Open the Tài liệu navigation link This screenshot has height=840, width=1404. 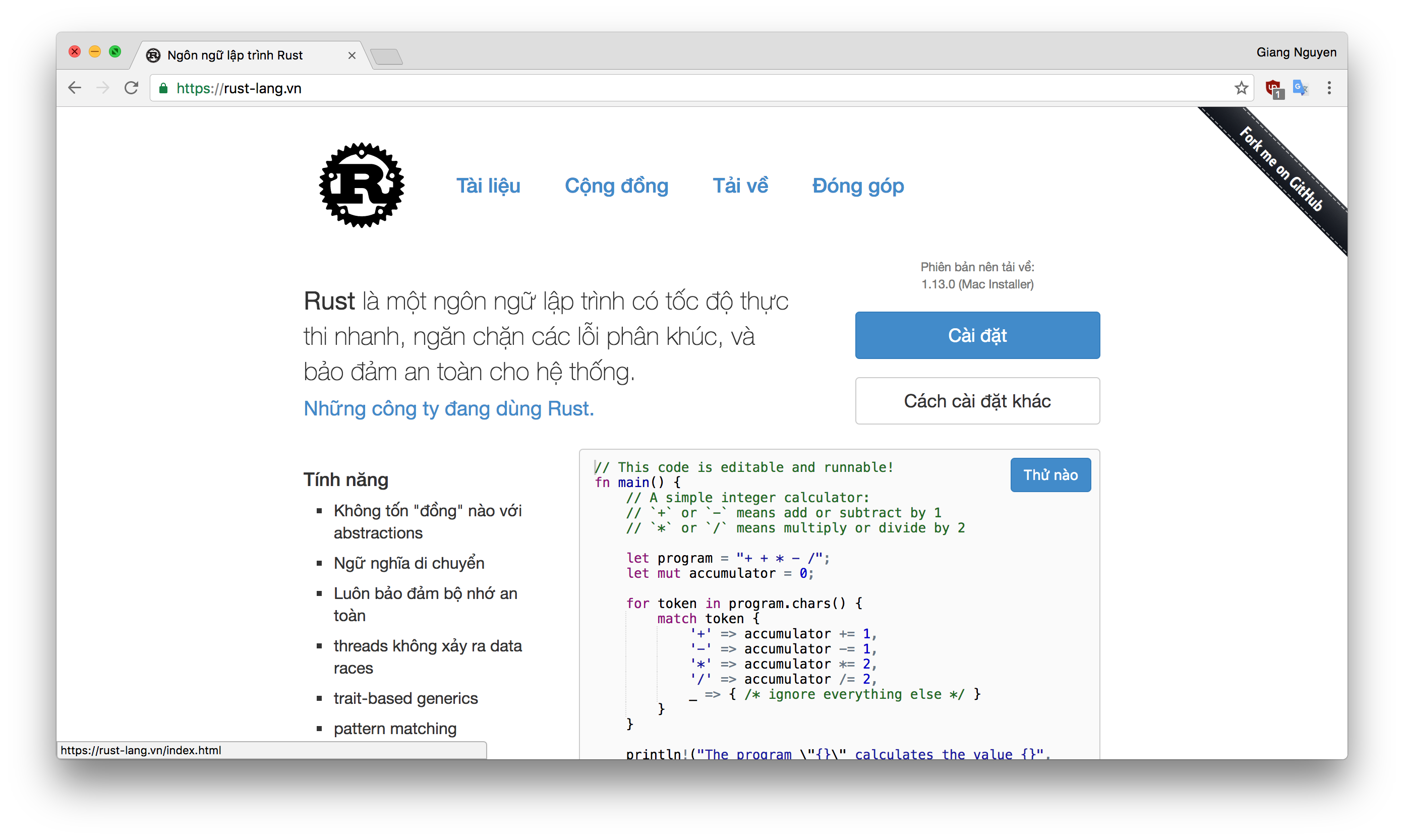(x=488, y=186)
